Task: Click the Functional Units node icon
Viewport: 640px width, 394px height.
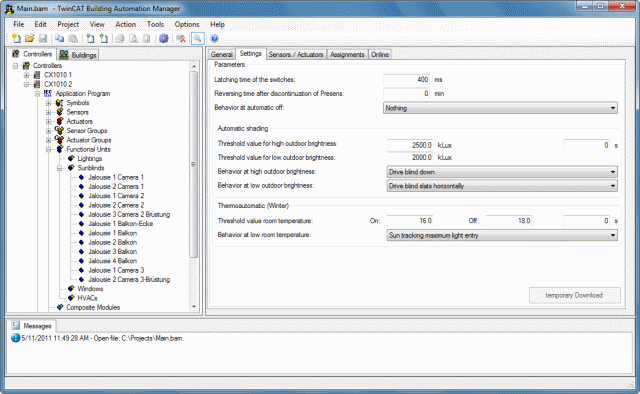Action: click(60, 149)
